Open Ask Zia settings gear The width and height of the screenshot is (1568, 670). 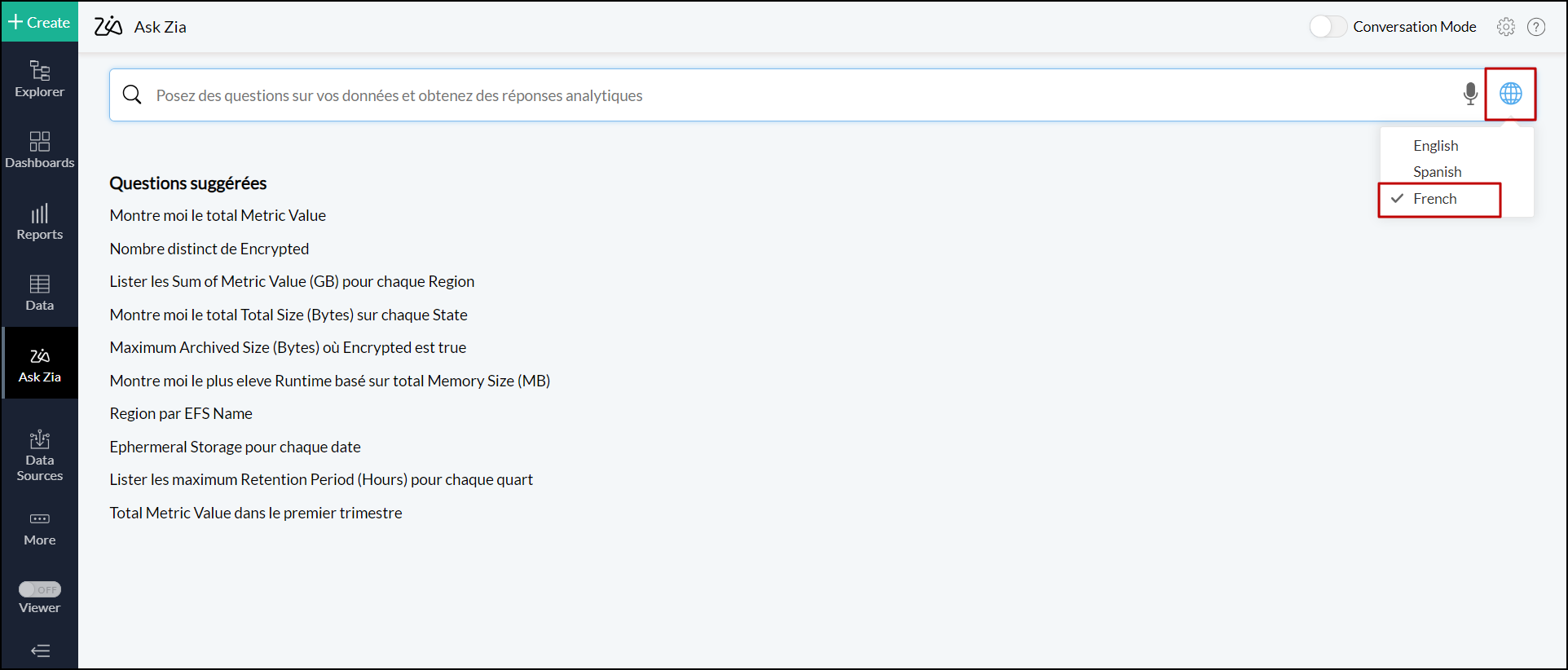coord(1505,27)
